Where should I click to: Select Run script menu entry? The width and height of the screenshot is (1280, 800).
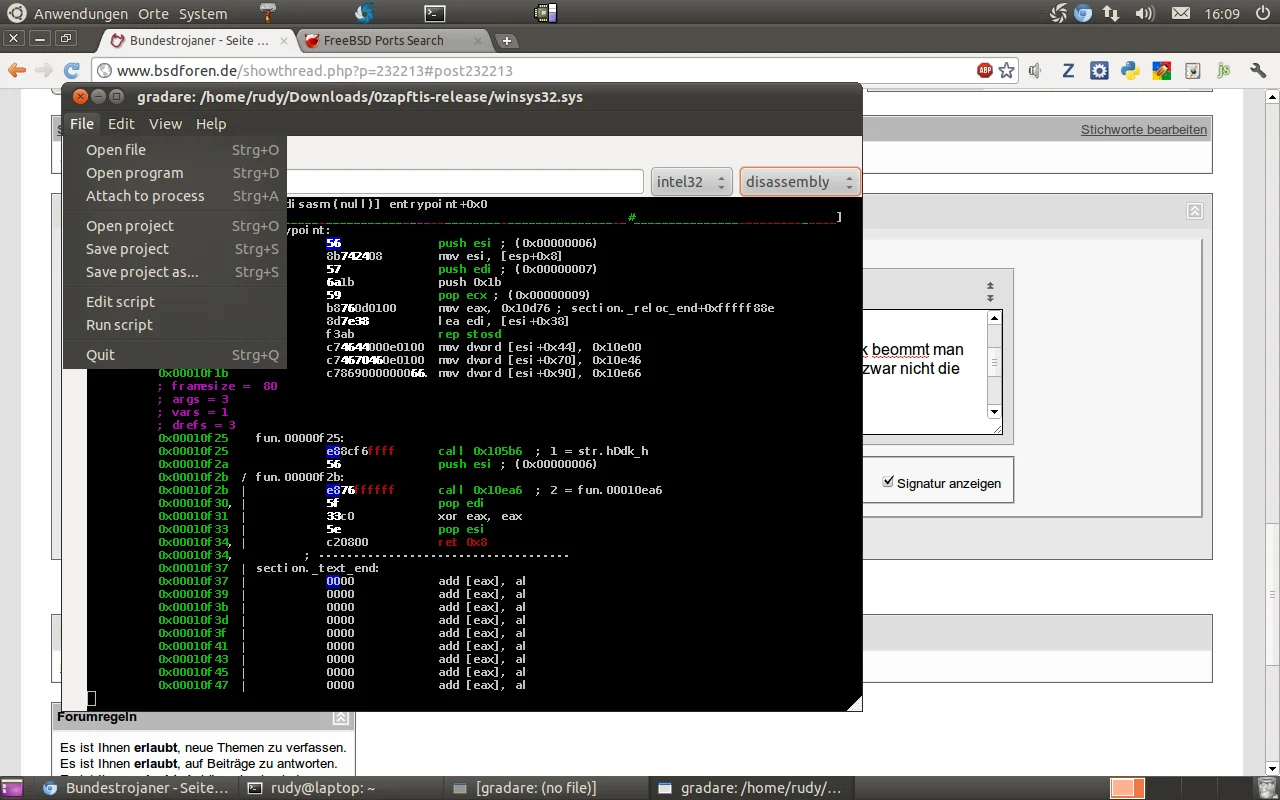tap(175, 325)
